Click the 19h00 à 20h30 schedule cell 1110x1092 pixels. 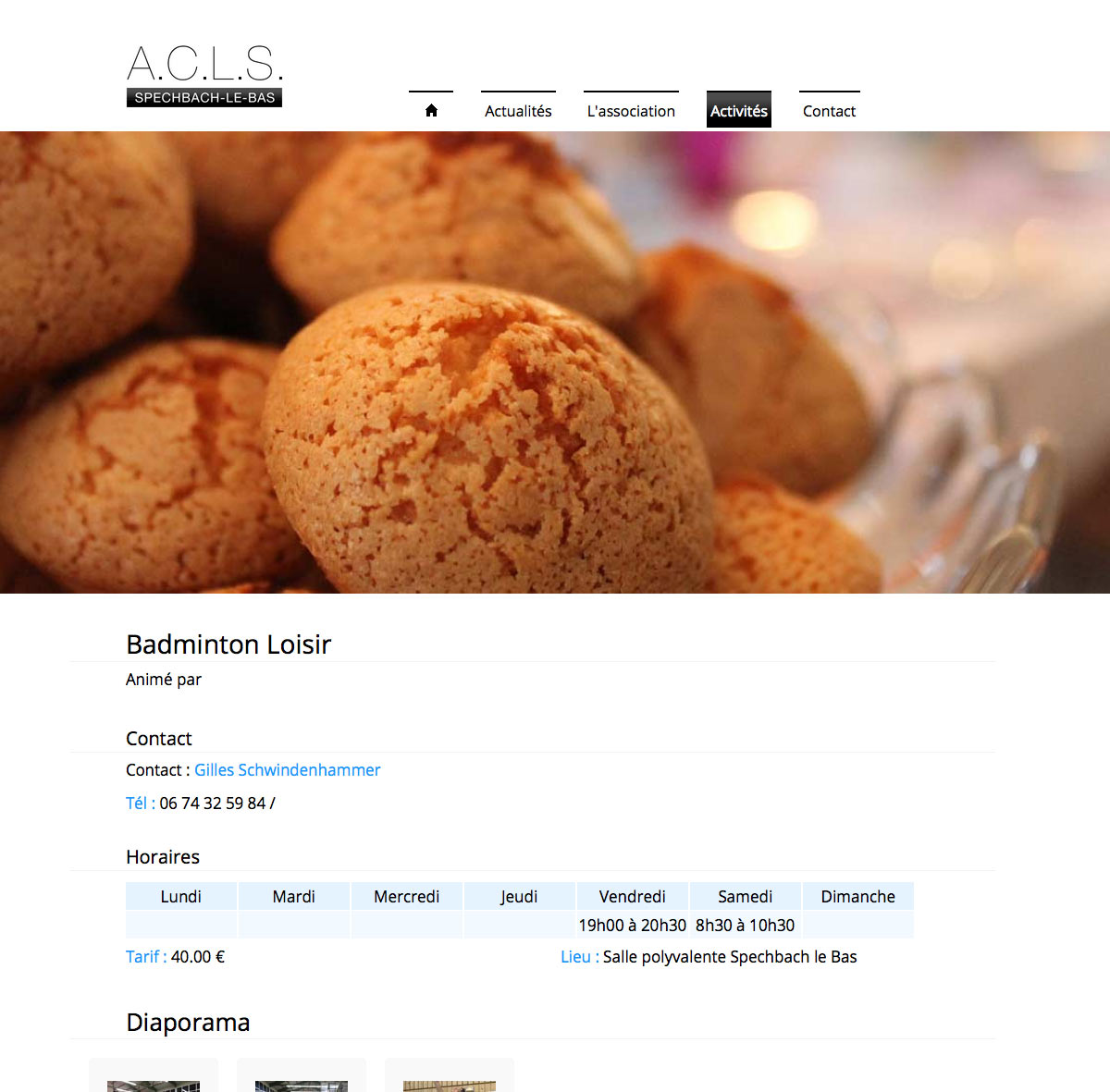(633, 925)
